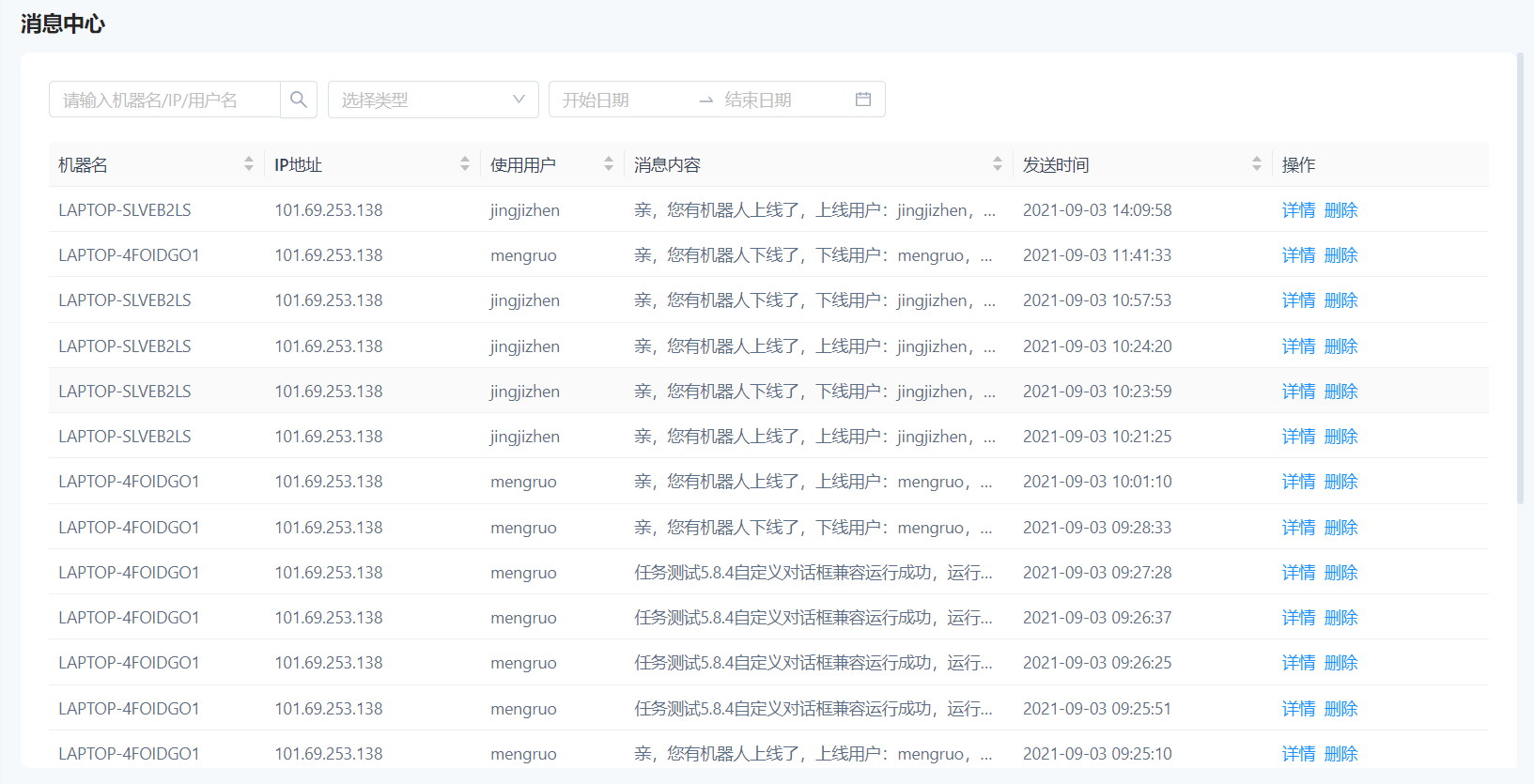
Task: Focus the machine name/IP/user search field
Action: point(164,100)
